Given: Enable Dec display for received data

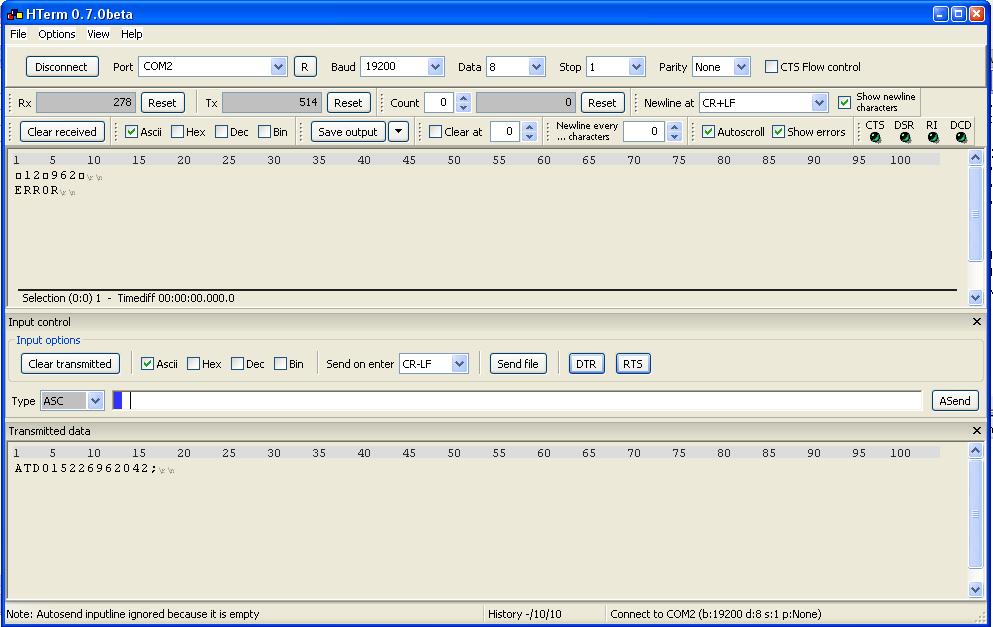Looking at the screenshot, I should coord(221,132).
